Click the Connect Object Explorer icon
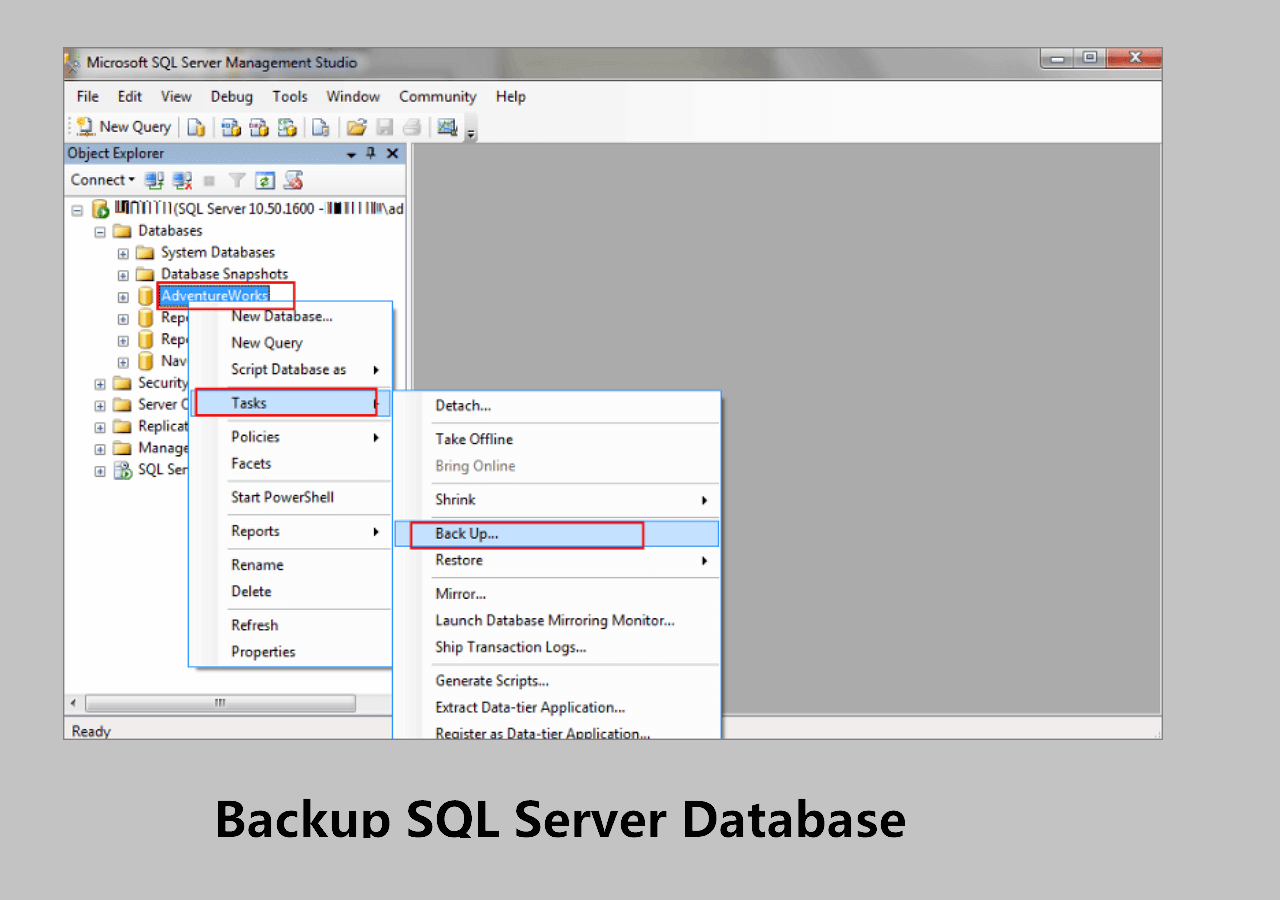 click(x=154, y=181)
